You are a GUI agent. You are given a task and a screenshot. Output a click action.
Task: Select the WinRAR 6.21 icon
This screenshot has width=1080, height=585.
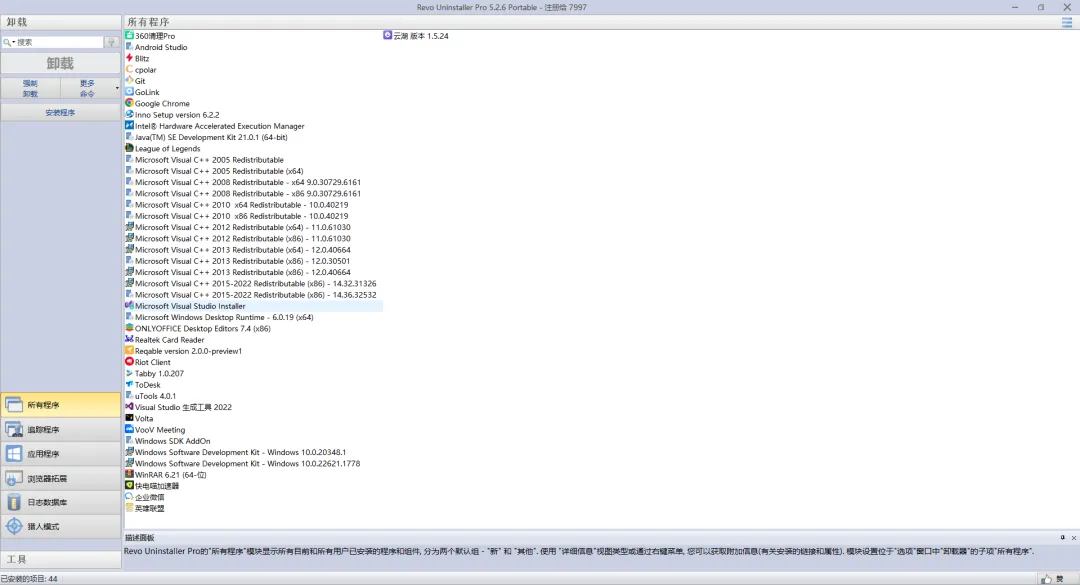[x=129, y=474]
